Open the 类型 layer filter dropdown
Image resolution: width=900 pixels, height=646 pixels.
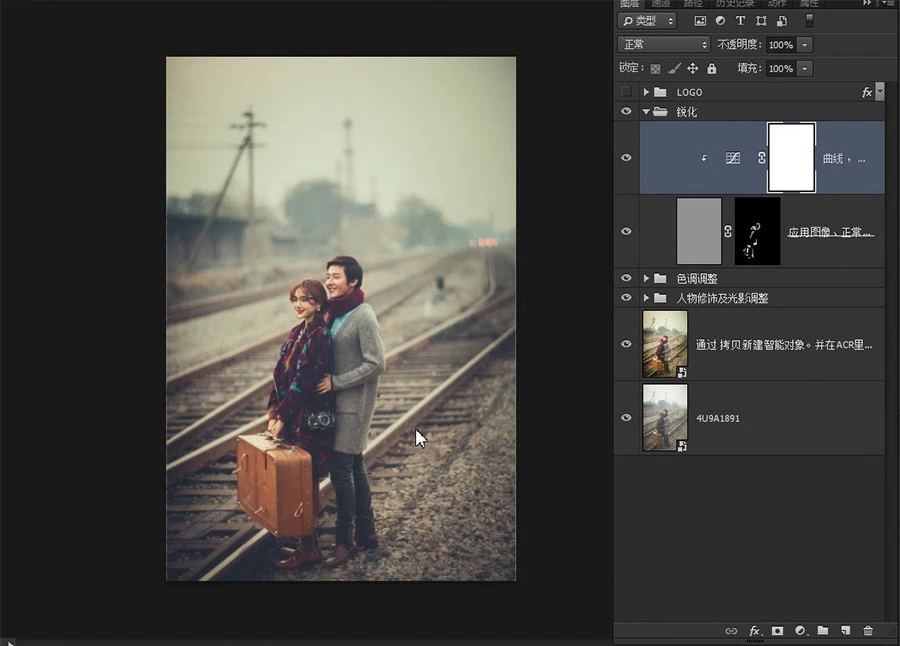[647, 21]
